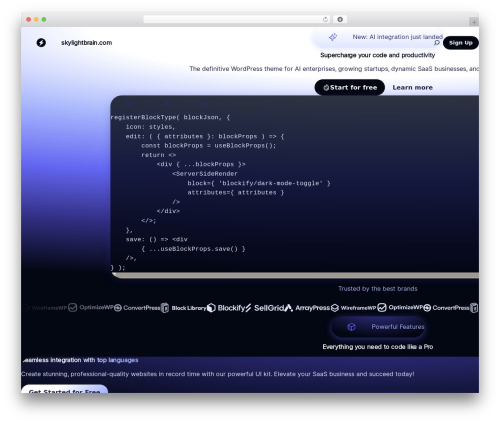This screenshot has width=500, height=423.
Task: Click the 'save: () => <div' code line
Action: (157, 239)
